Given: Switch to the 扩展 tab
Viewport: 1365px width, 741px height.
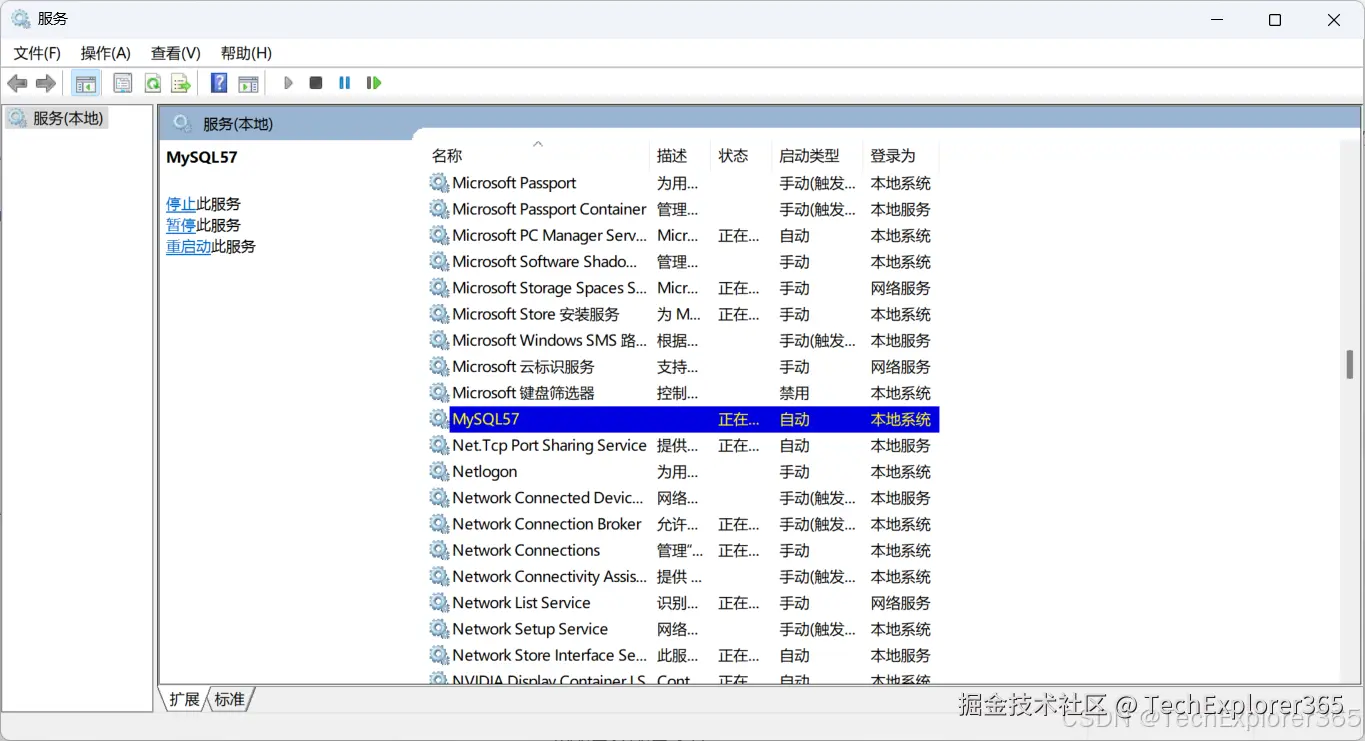Looking at the screenshot, I should pyautogui.click(x=184, y=699).
